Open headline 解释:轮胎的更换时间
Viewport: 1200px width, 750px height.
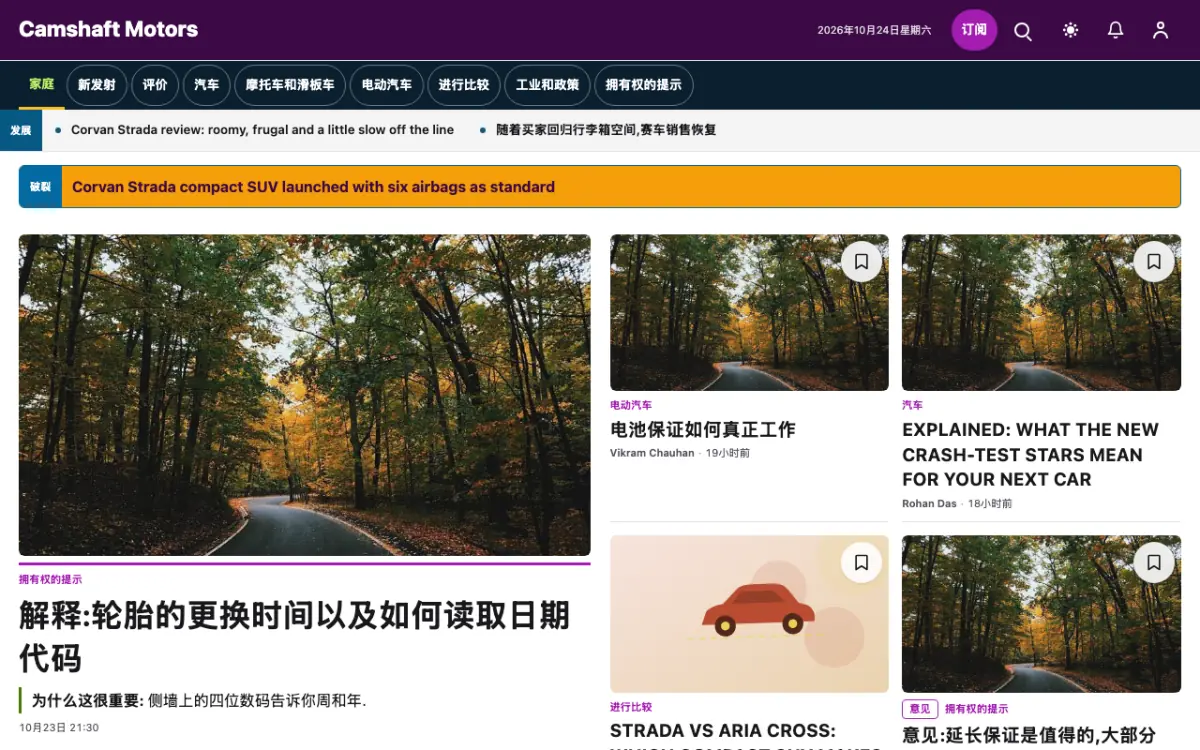tap(294, 636)
